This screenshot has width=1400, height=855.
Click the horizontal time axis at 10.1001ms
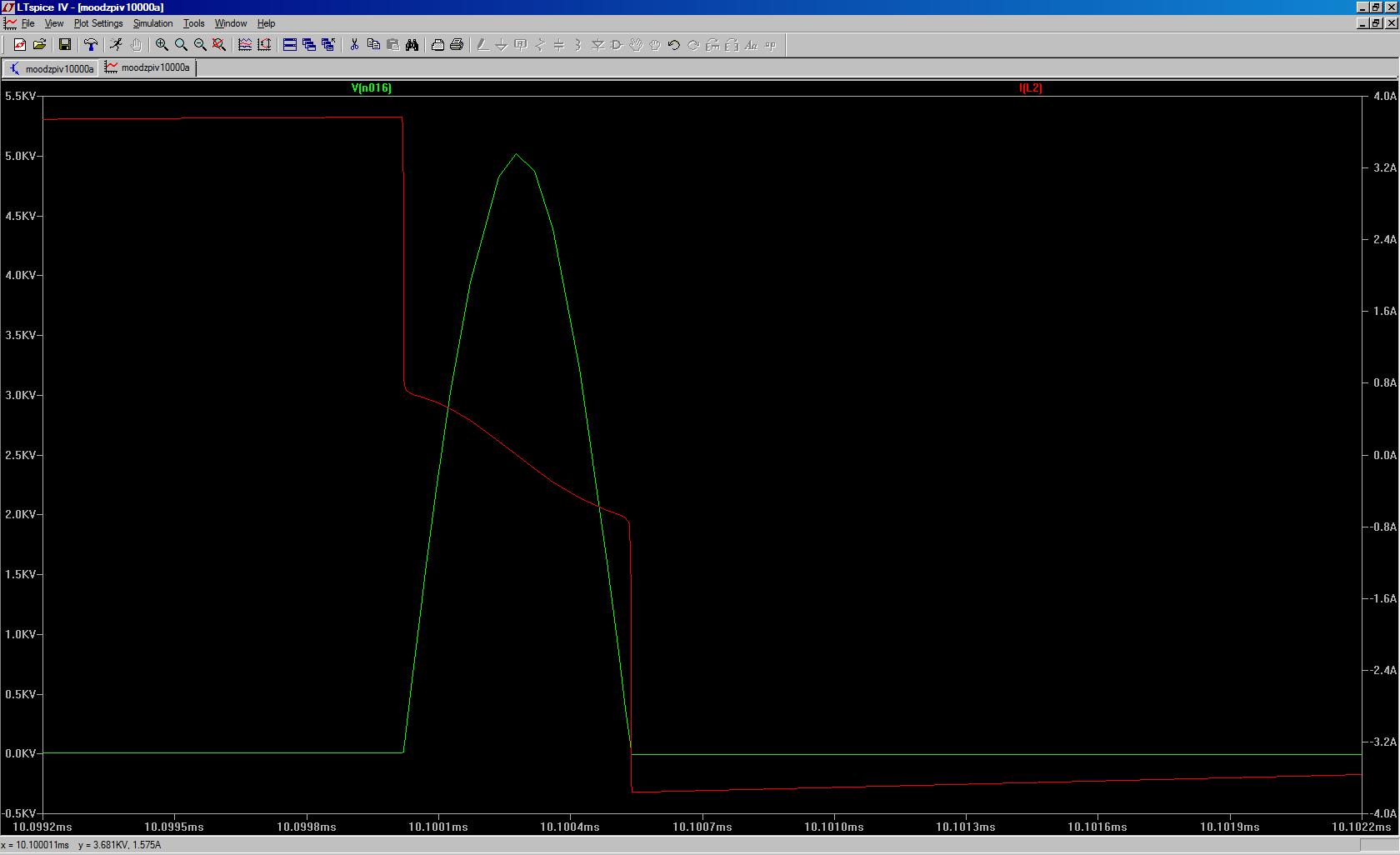(438, 827)
